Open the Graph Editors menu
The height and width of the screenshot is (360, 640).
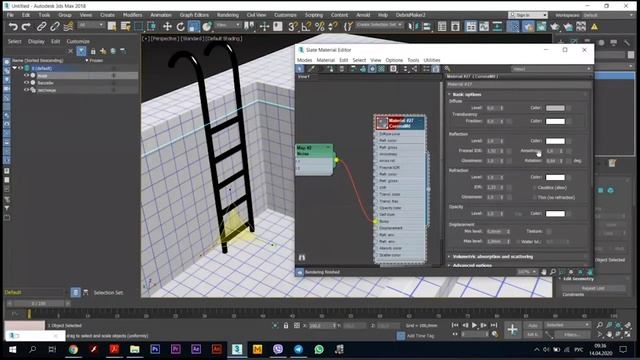[x=194, y=15]
